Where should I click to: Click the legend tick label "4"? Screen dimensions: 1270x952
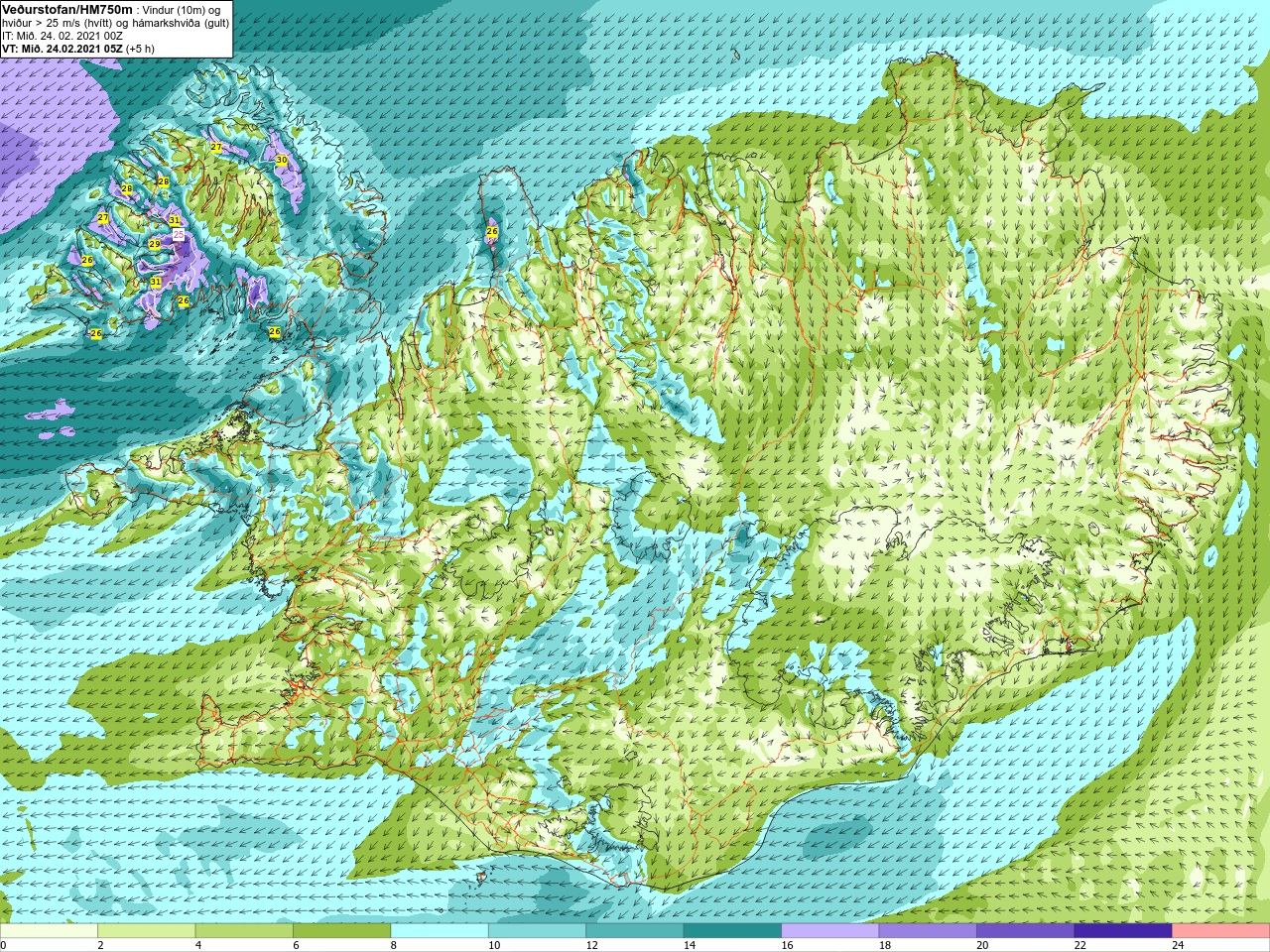click(x=198, y=945)
